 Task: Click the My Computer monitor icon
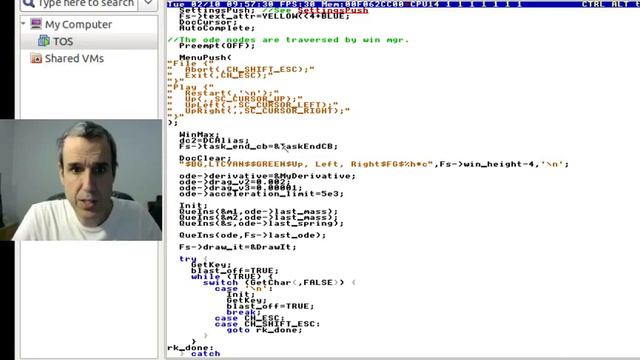coord(36,24)
